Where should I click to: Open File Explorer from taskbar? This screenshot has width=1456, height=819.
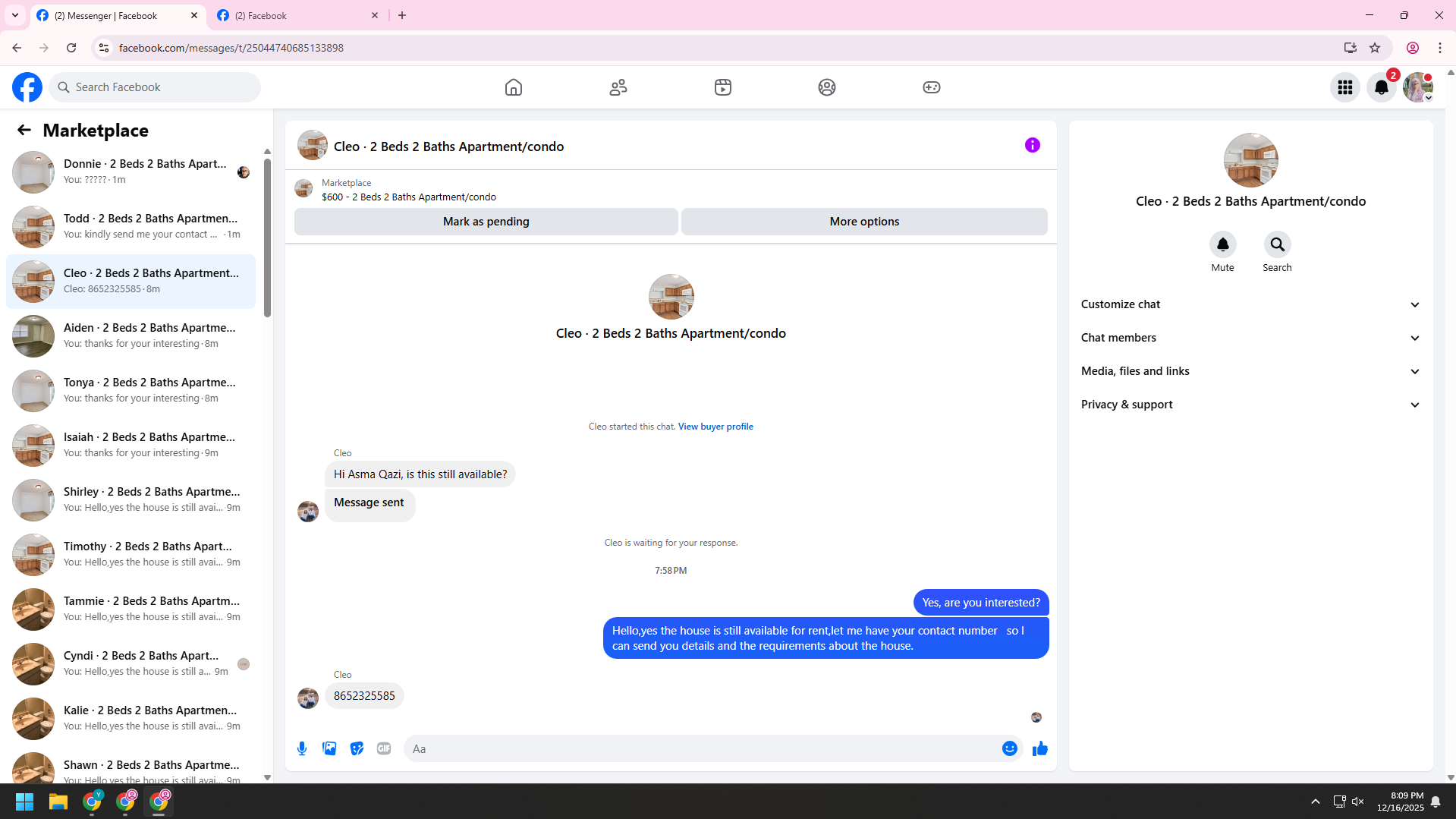(58, 802)
